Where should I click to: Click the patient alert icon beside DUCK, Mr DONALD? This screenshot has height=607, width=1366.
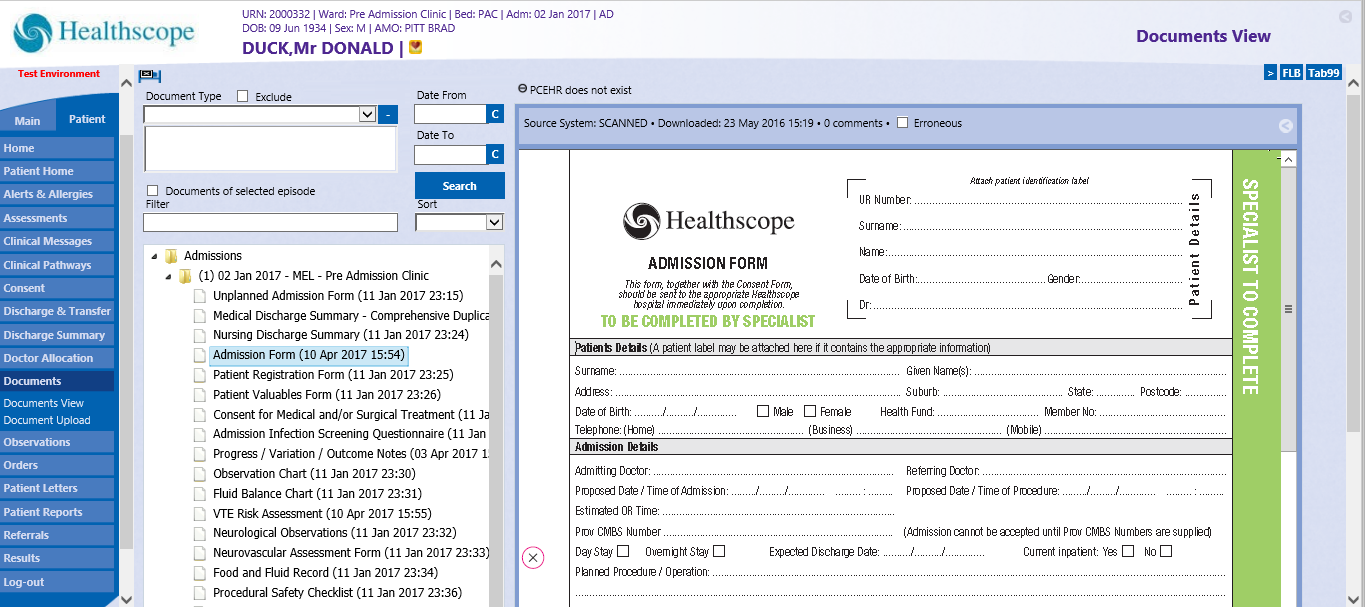tap(416, 47)
